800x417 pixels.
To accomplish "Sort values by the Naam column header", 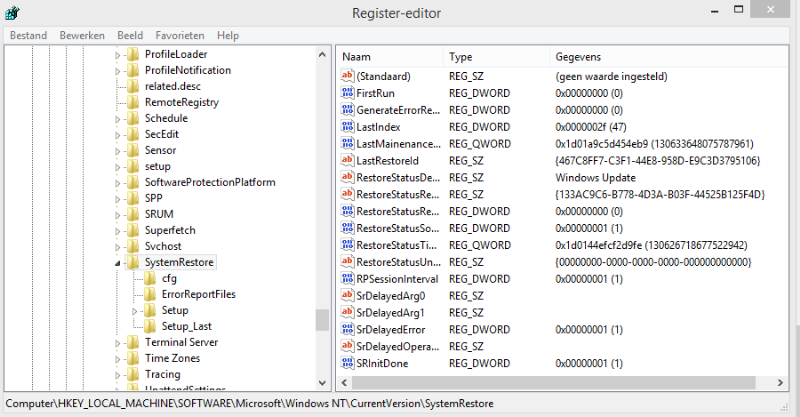I will coord(390,57).
